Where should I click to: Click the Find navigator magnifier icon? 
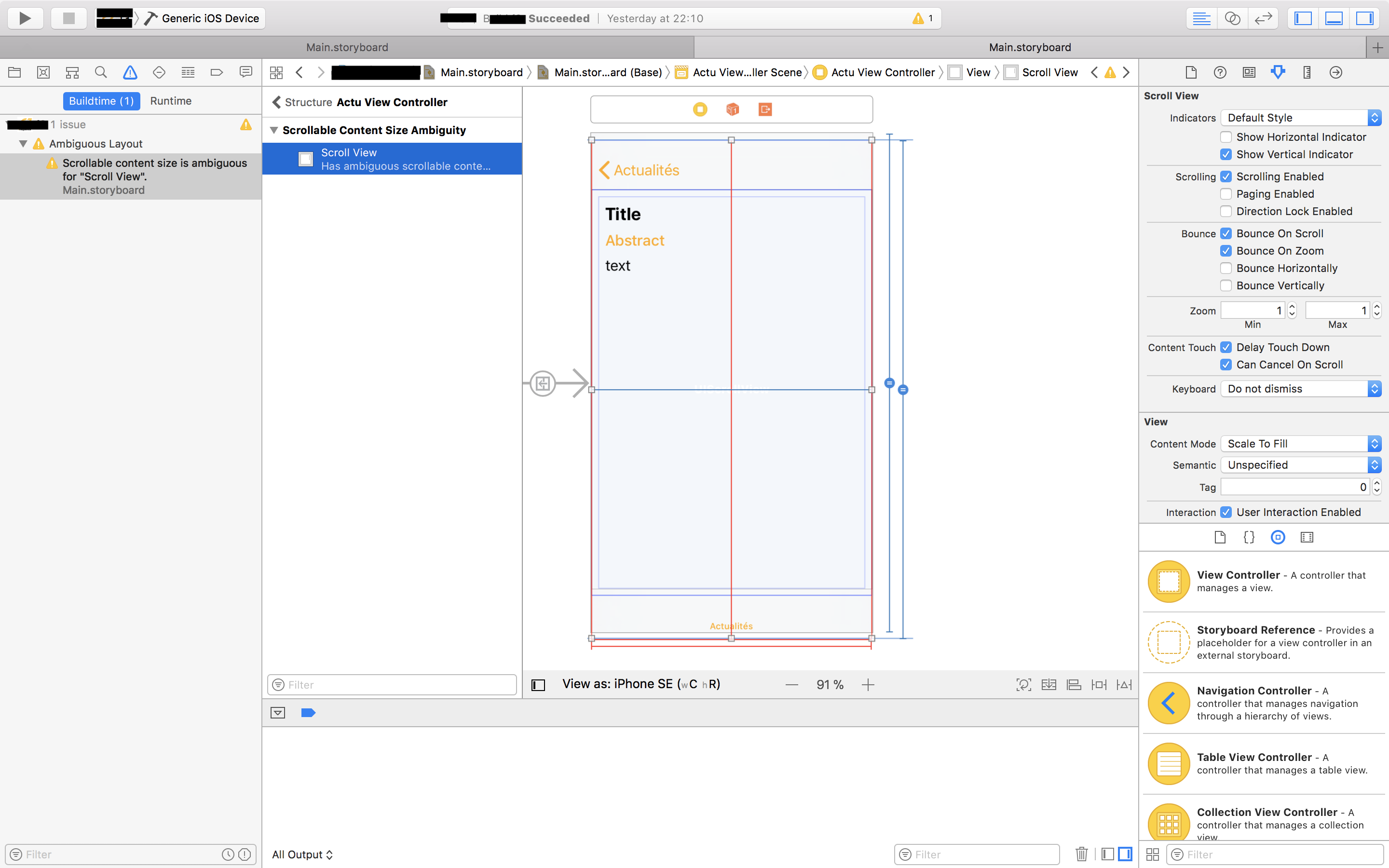[101, 72]
